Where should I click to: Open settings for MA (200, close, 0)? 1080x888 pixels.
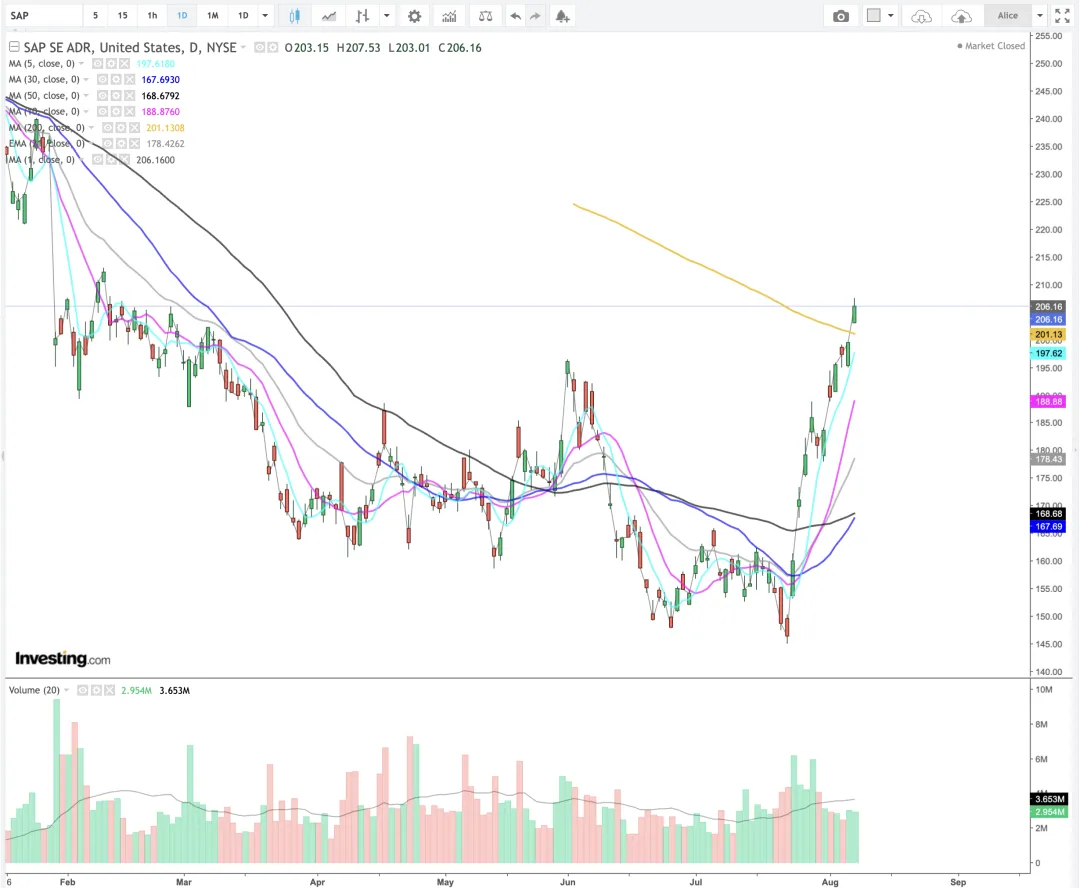tap(121, 127)
